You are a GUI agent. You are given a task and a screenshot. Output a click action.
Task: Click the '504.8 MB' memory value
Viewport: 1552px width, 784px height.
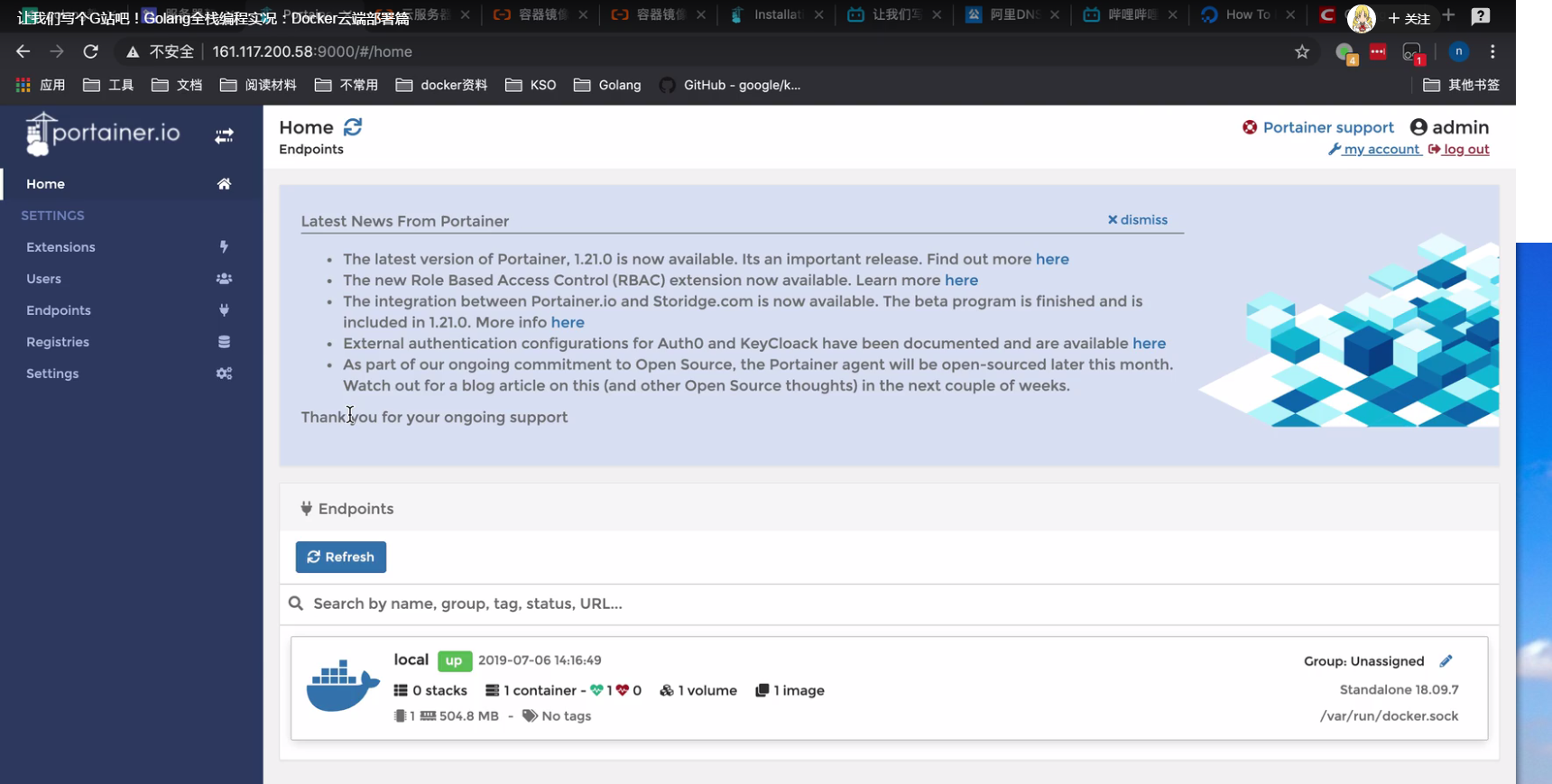468,716
